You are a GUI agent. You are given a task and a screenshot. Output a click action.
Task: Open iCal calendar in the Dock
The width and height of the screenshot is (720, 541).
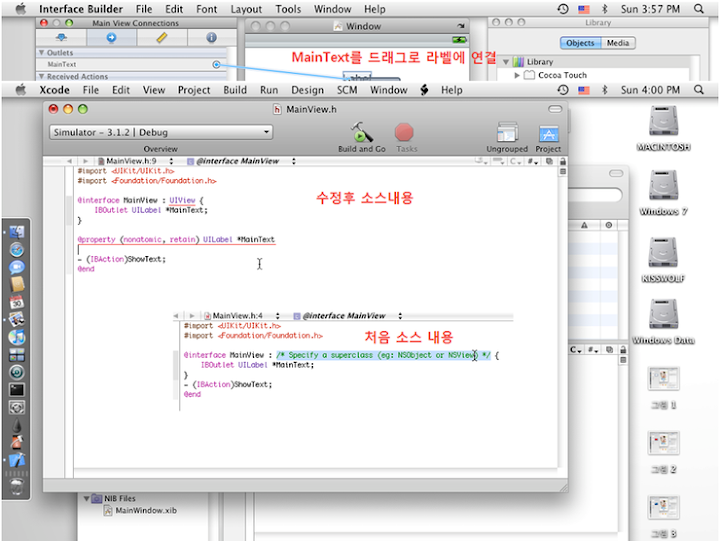[17, 302]
